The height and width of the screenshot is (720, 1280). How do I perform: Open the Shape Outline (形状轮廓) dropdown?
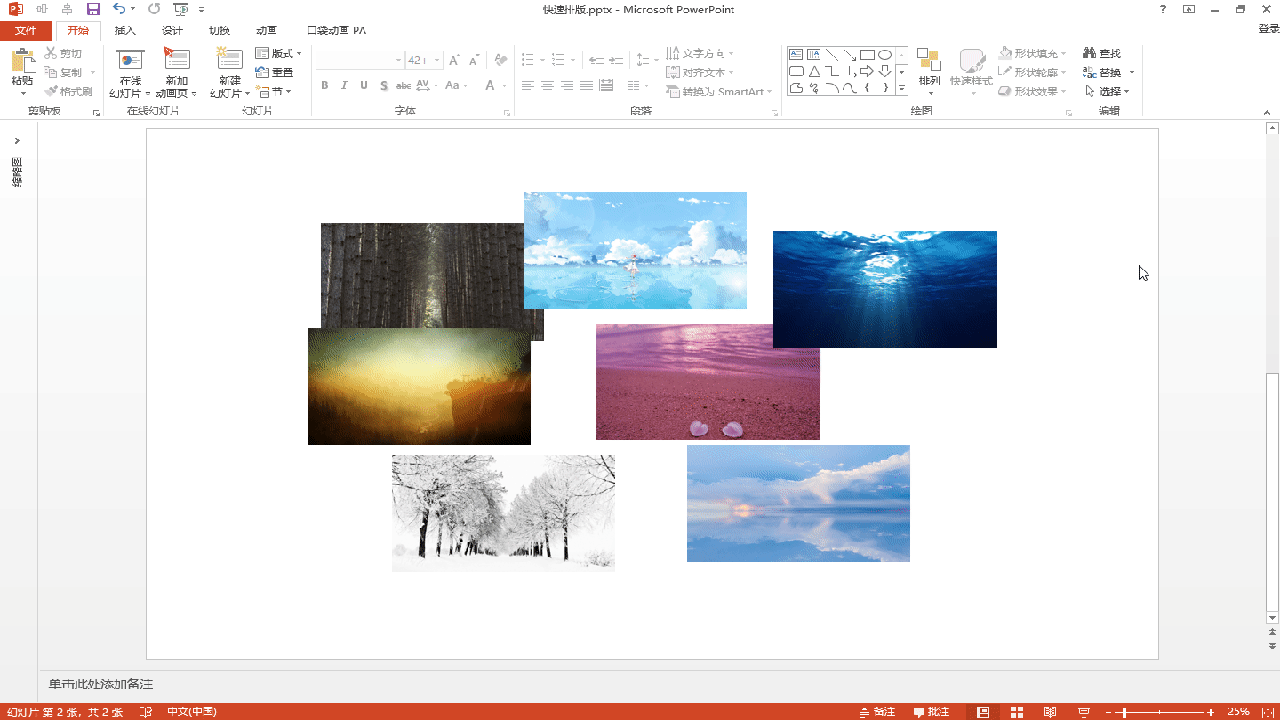[x=1033, y=72]
